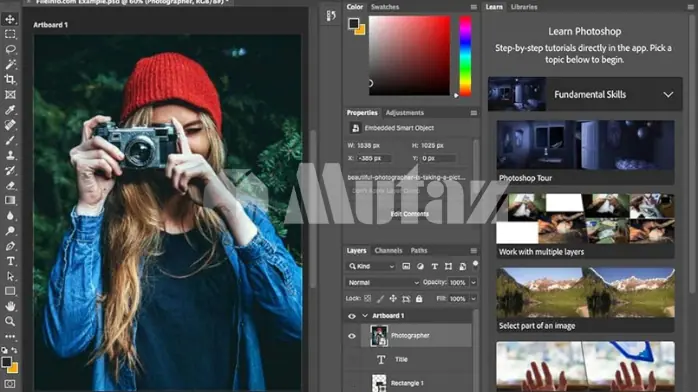Select the Hand tool

10,306
